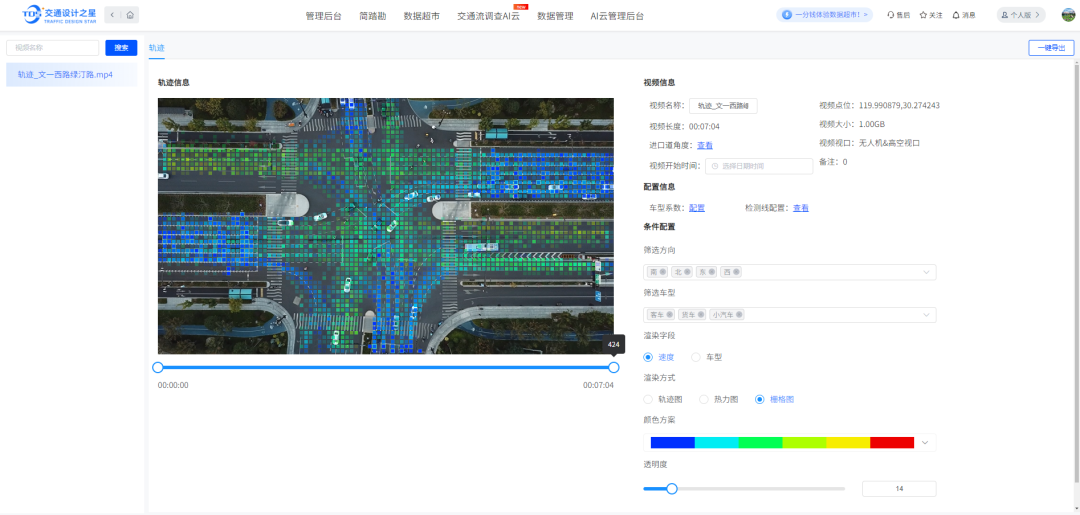Open 检测线配置 查看 link
The image size is (1080, 515).
(x=800, y=207)
